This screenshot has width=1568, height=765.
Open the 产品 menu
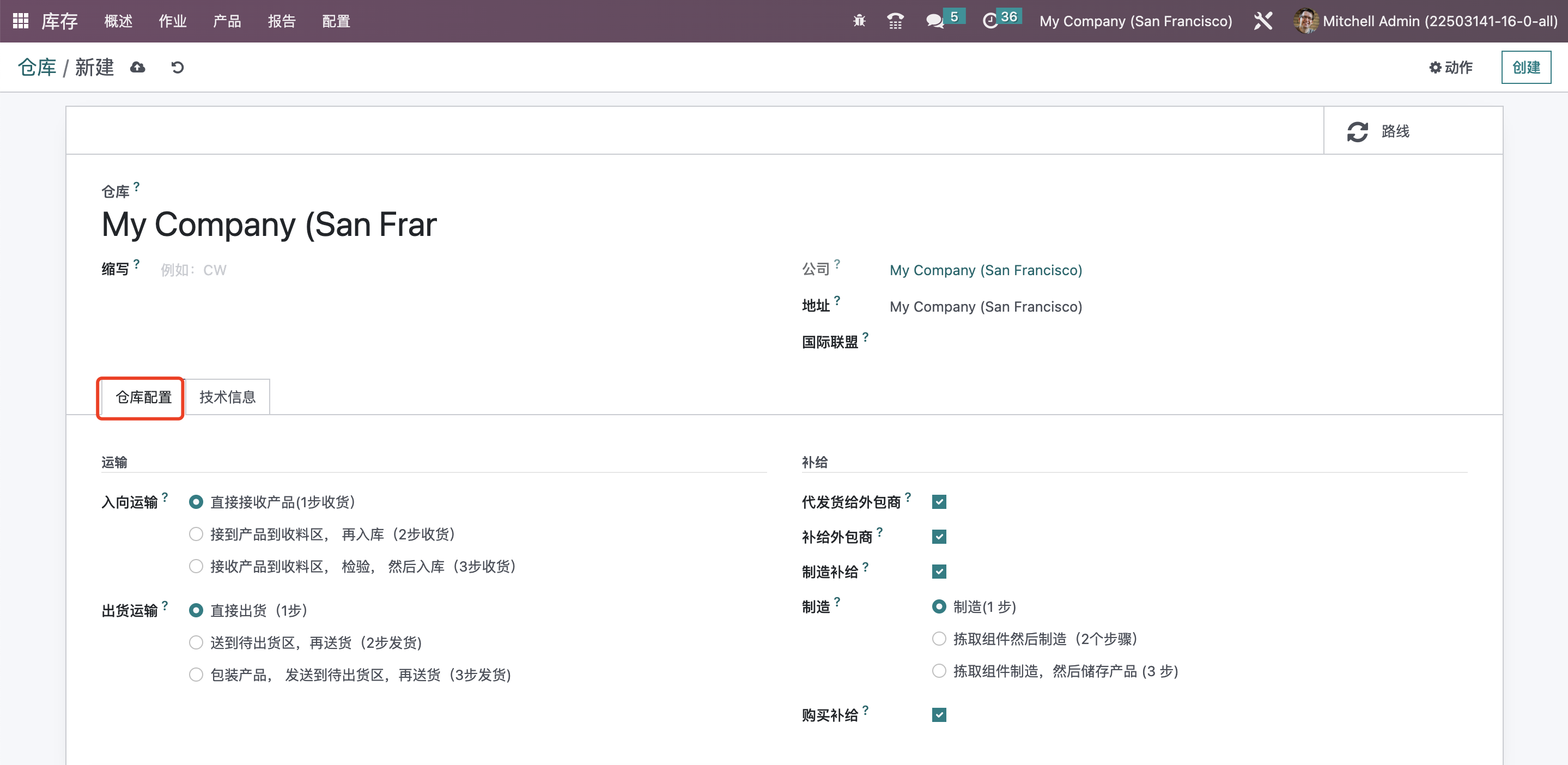click(227, 21)
